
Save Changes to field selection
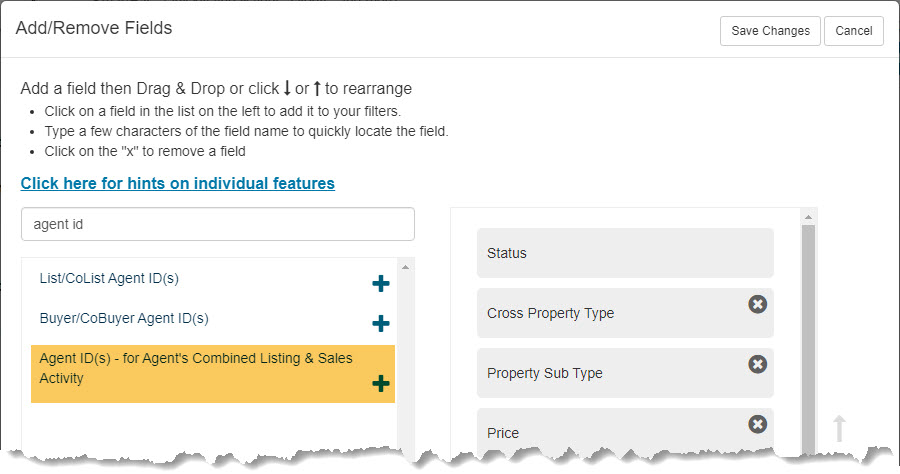coord(770,31)
